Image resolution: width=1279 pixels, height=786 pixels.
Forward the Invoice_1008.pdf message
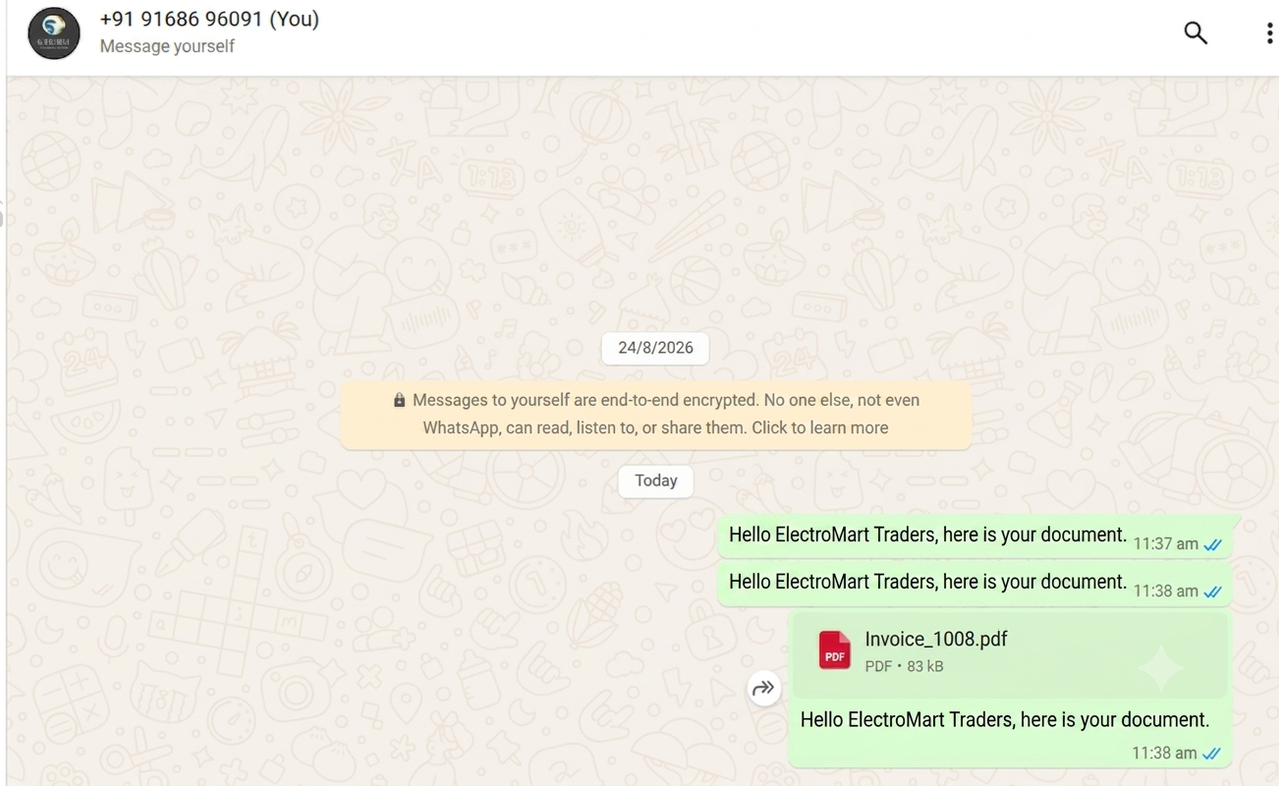[x=764, y=688]
